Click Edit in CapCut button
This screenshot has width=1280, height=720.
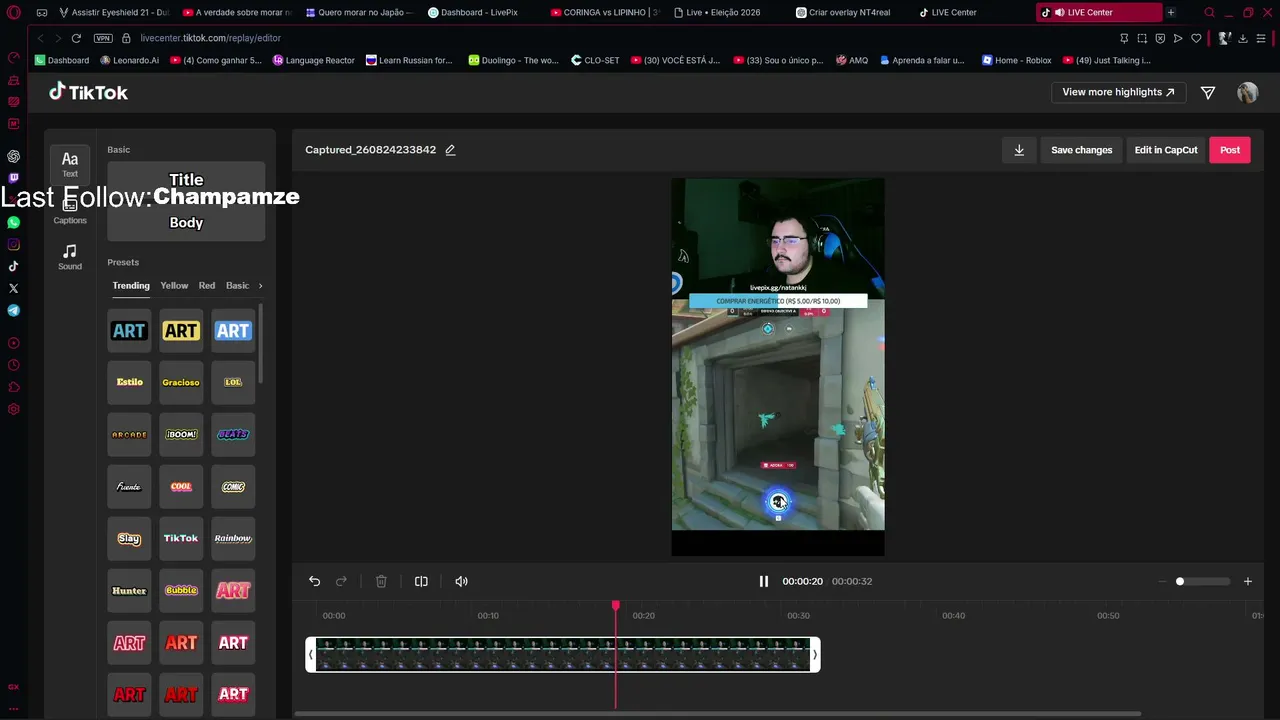[x=1166, y=150]
